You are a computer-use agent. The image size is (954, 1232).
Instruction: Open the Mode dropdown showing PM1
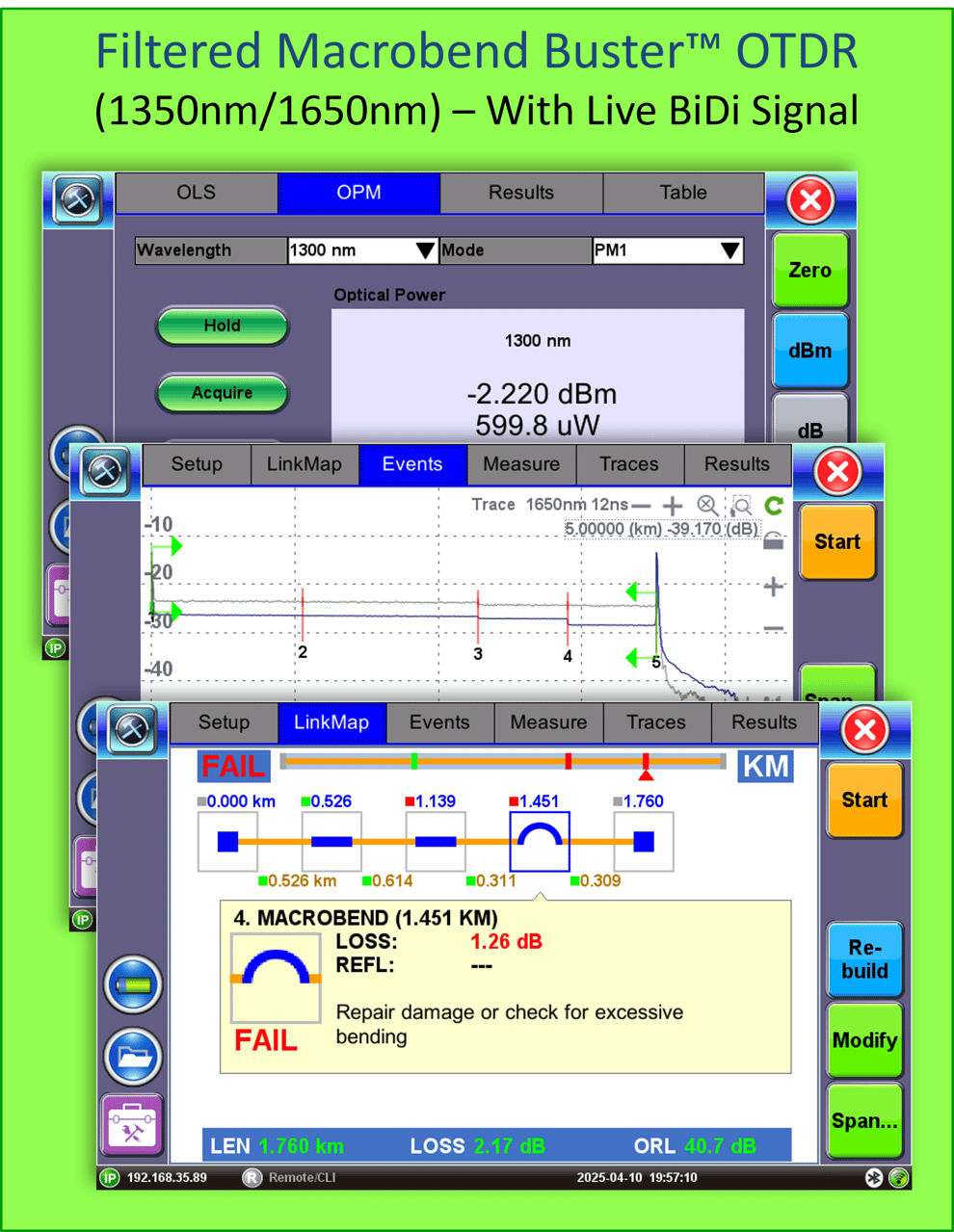[x=667, y=250]
